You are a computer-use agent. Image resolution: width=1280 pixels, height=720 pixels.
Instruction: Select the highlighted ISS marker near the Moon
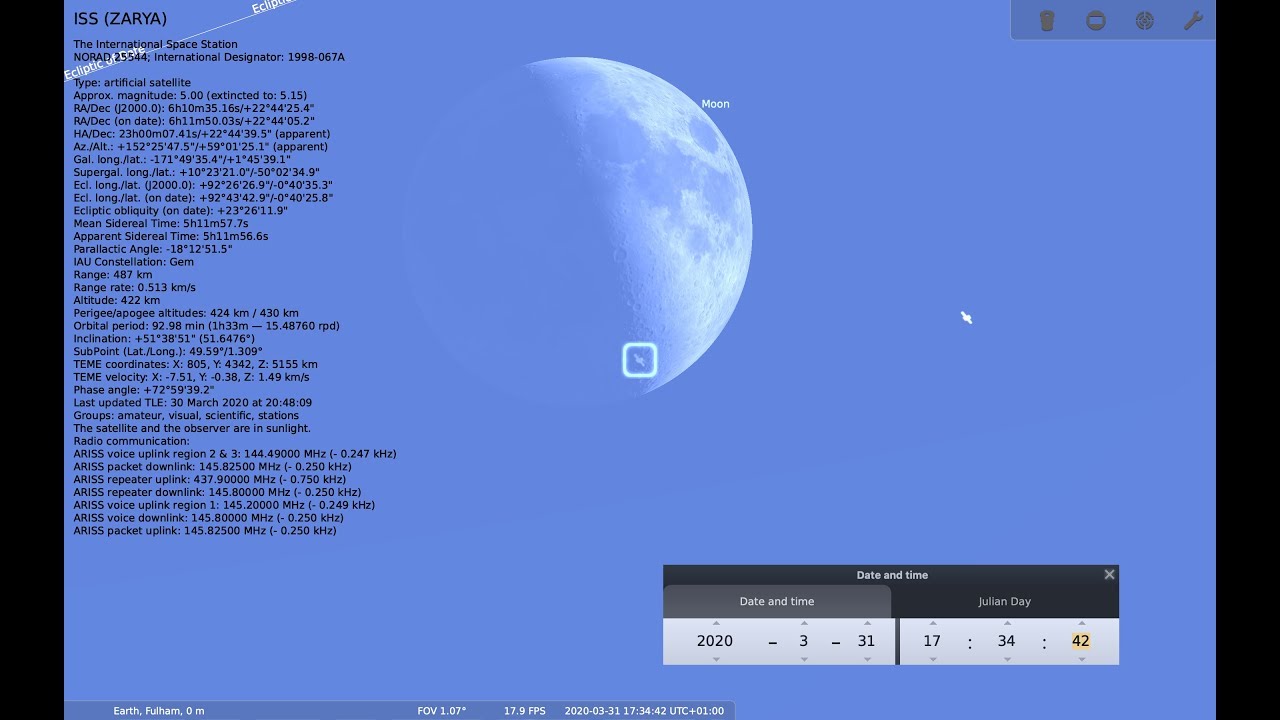click(640, 360)
